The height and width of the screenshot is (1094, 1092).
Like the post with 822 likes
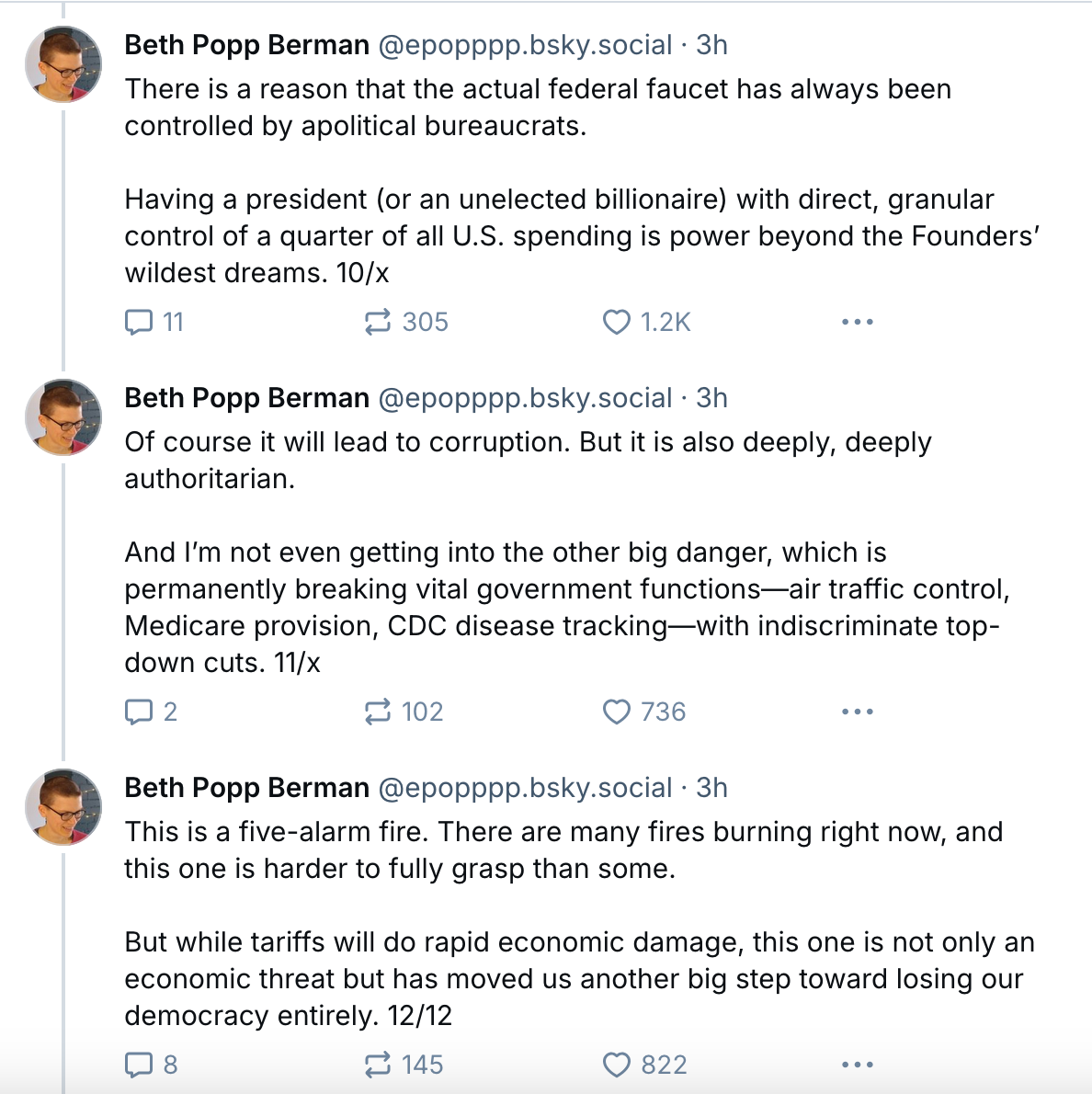point(617,1065)
